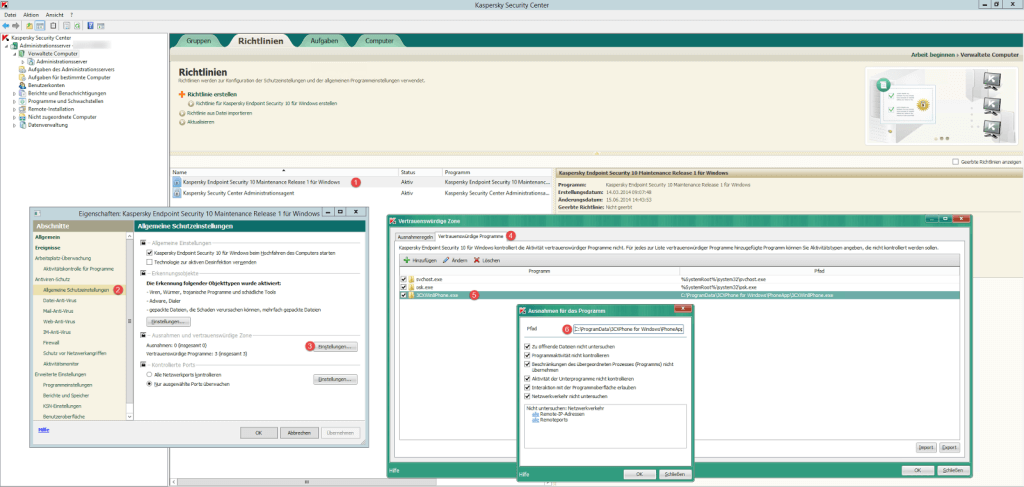Click the Hilfe link in properties dialog
Viewport: 1024px width, 487px height.
[43, 430]
